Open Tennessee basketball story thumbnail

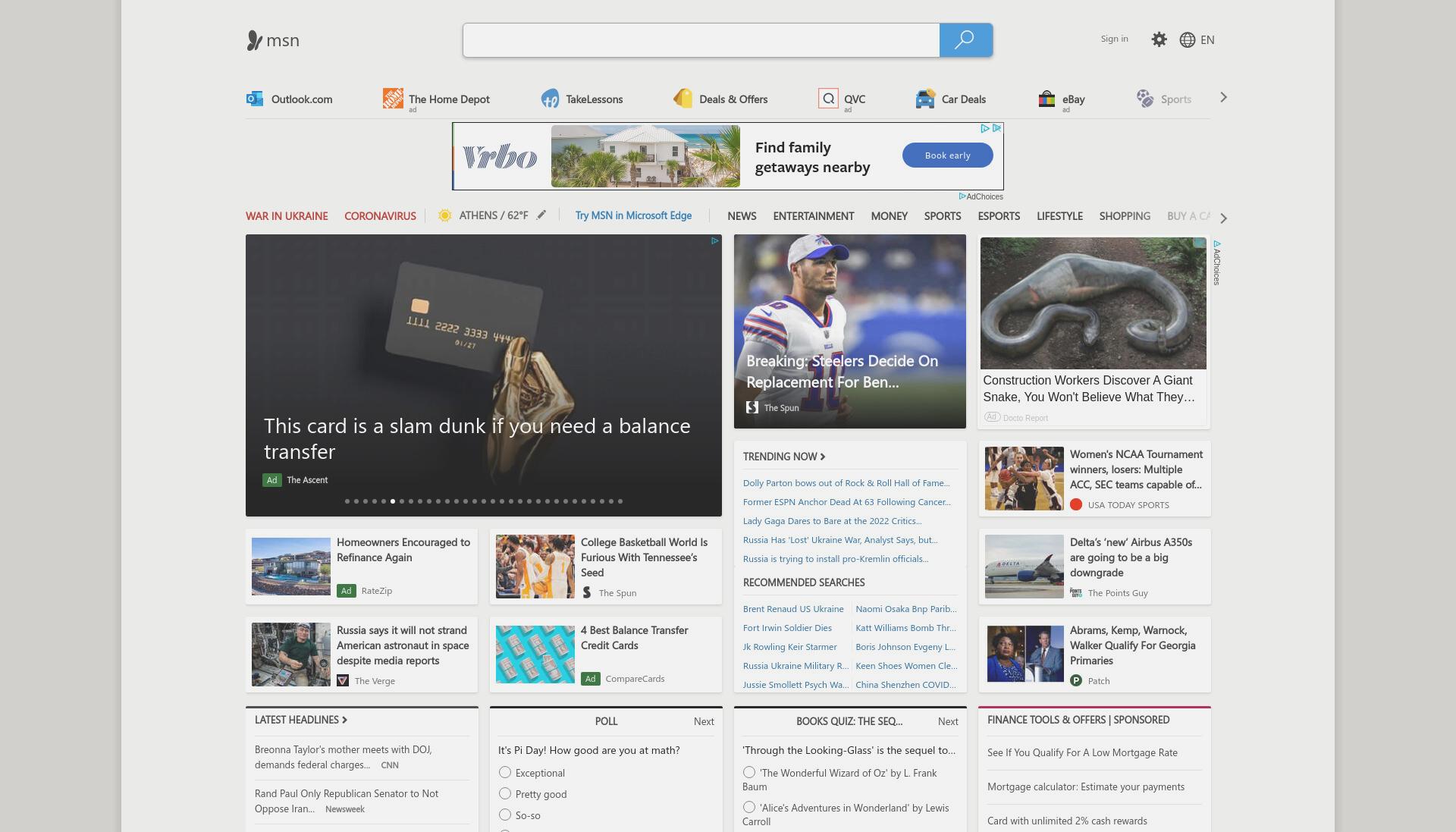coord(535,567)
